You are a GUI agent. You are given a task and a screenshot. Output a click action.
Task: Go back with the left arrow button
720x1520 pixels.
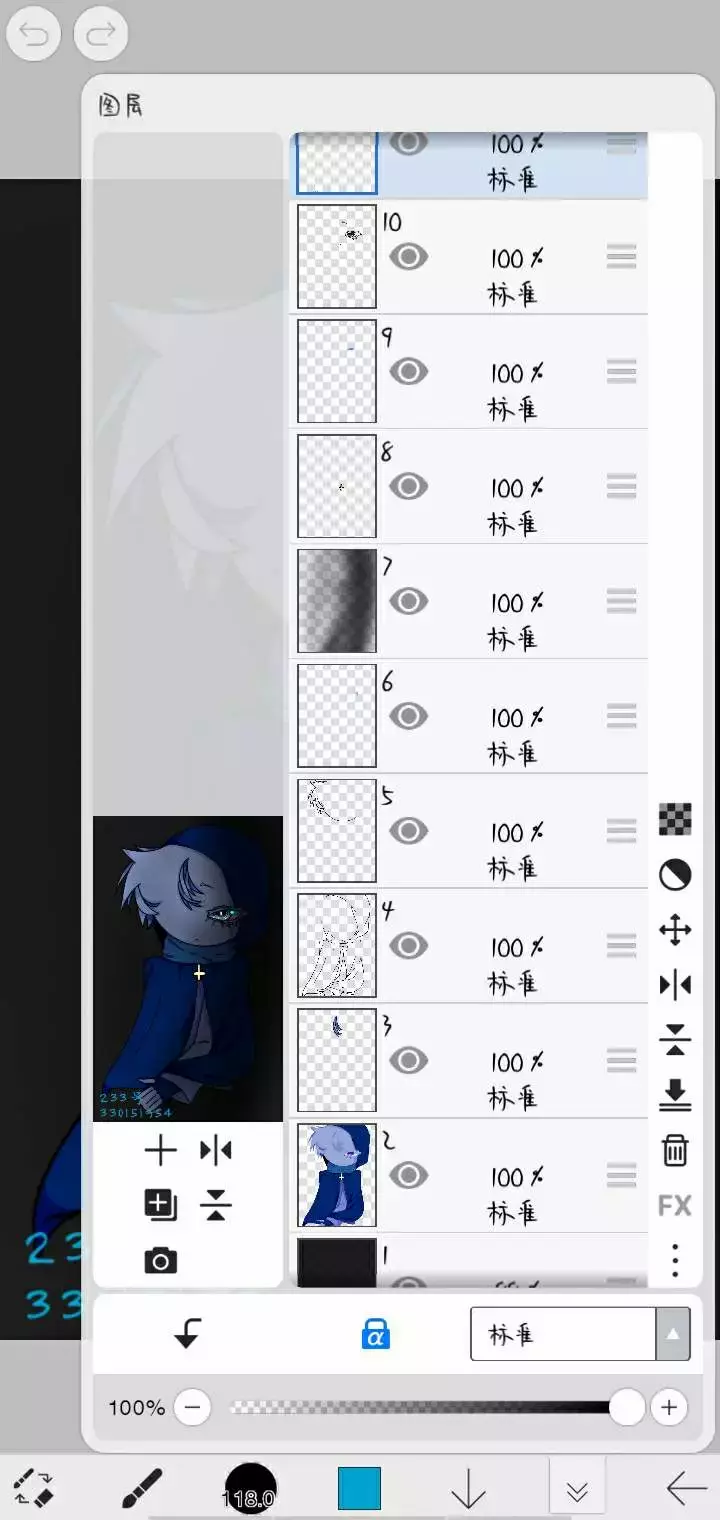point(687,1488)
